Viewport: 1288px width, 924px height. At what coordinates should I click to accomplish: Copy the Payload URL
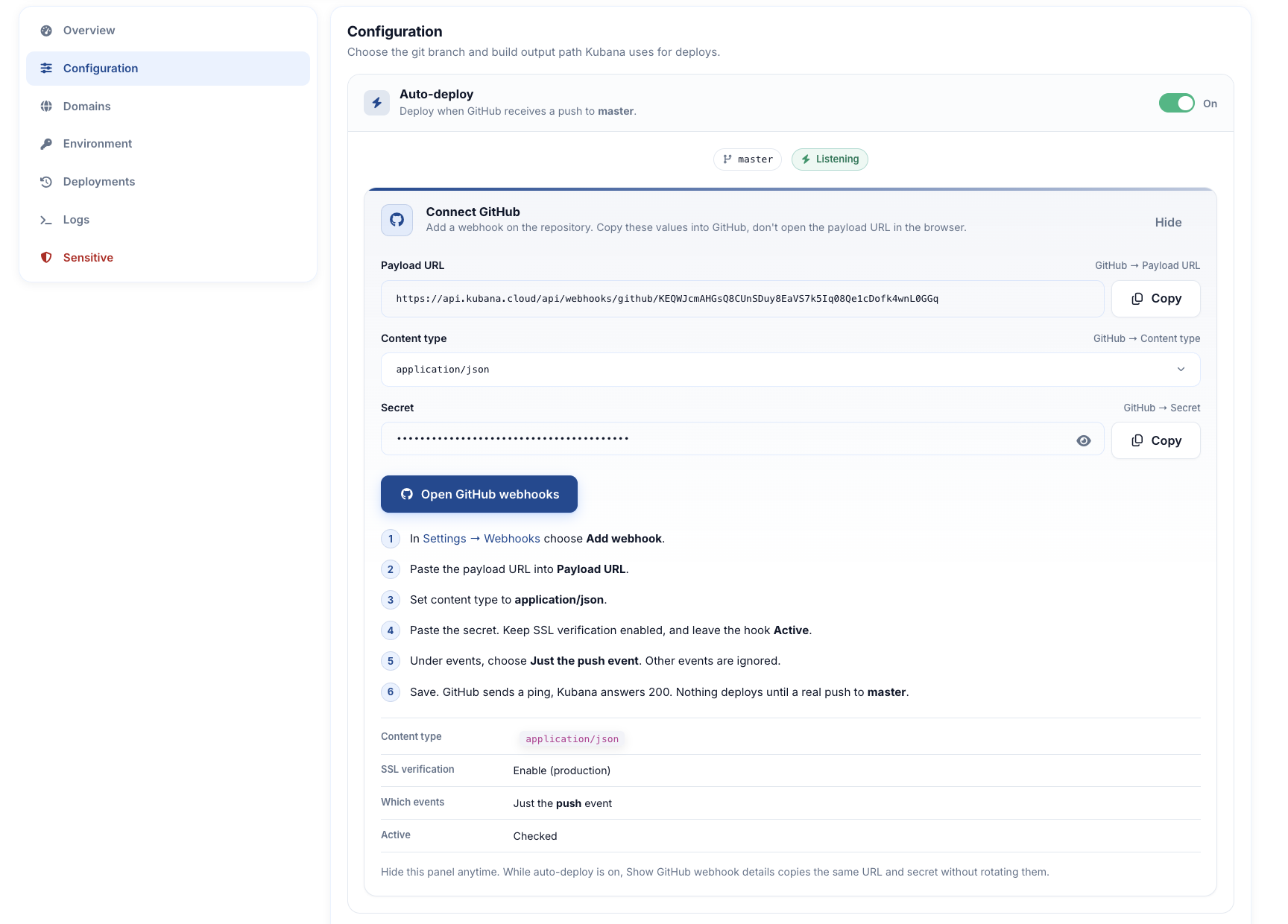click(x=1155, y=299)
